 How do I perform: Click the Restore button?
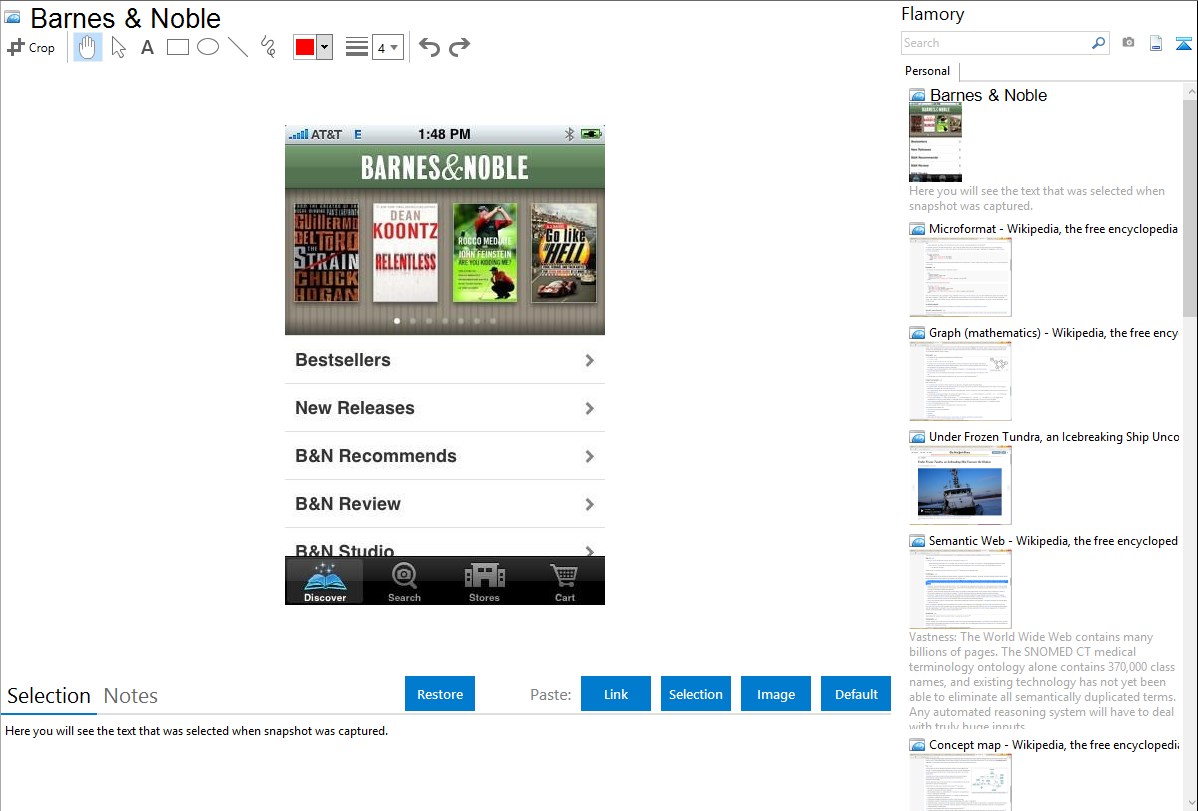coord(440,694)
